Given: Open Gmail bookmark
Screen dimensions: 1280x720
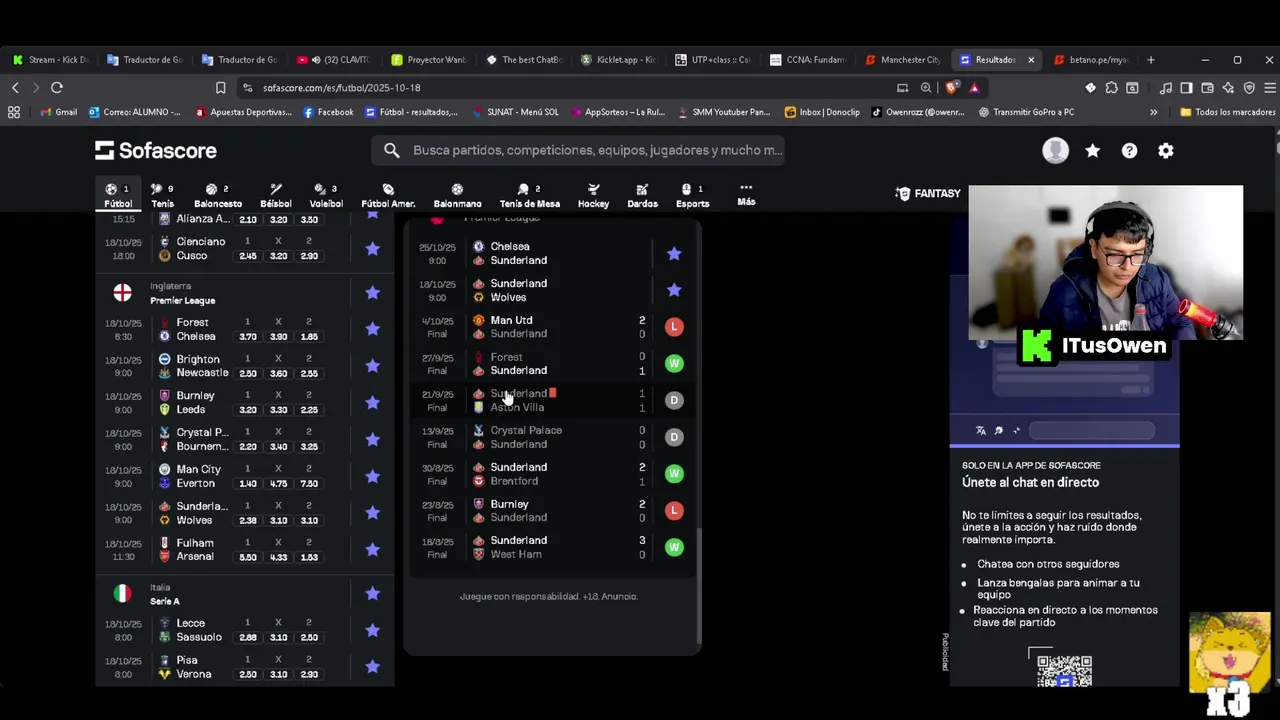Looking at the screenshot, I should click(58, 112).
